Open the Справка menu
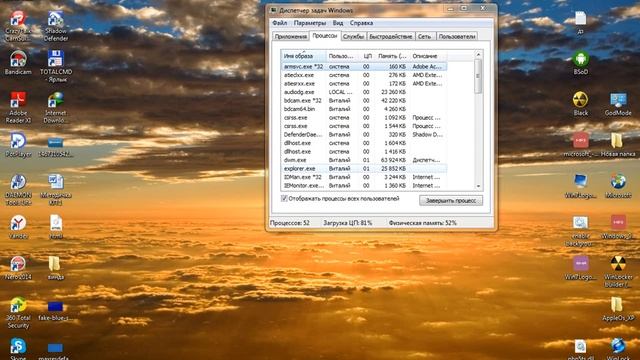This screenshot has width=640, height=360. click(361, 23)
